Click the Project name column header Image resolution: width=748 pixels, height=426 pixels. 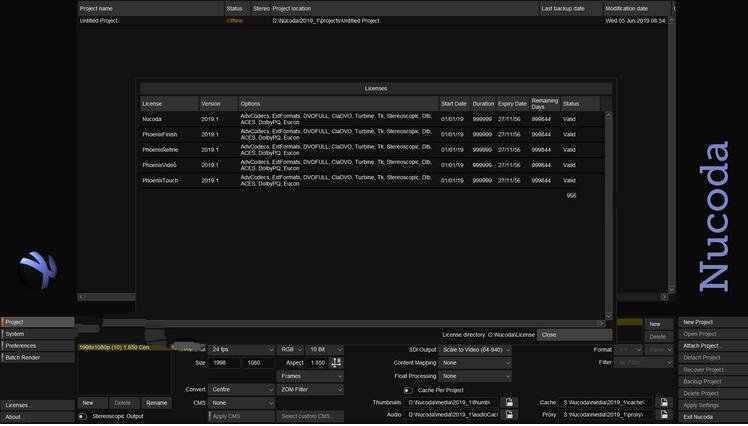pyautogui.click(x=151, y=9)
